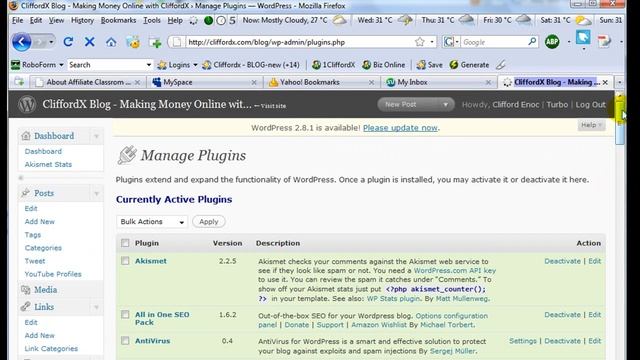Click the RoboForm Generate icon
640x360 pixels.
[454, 65]
